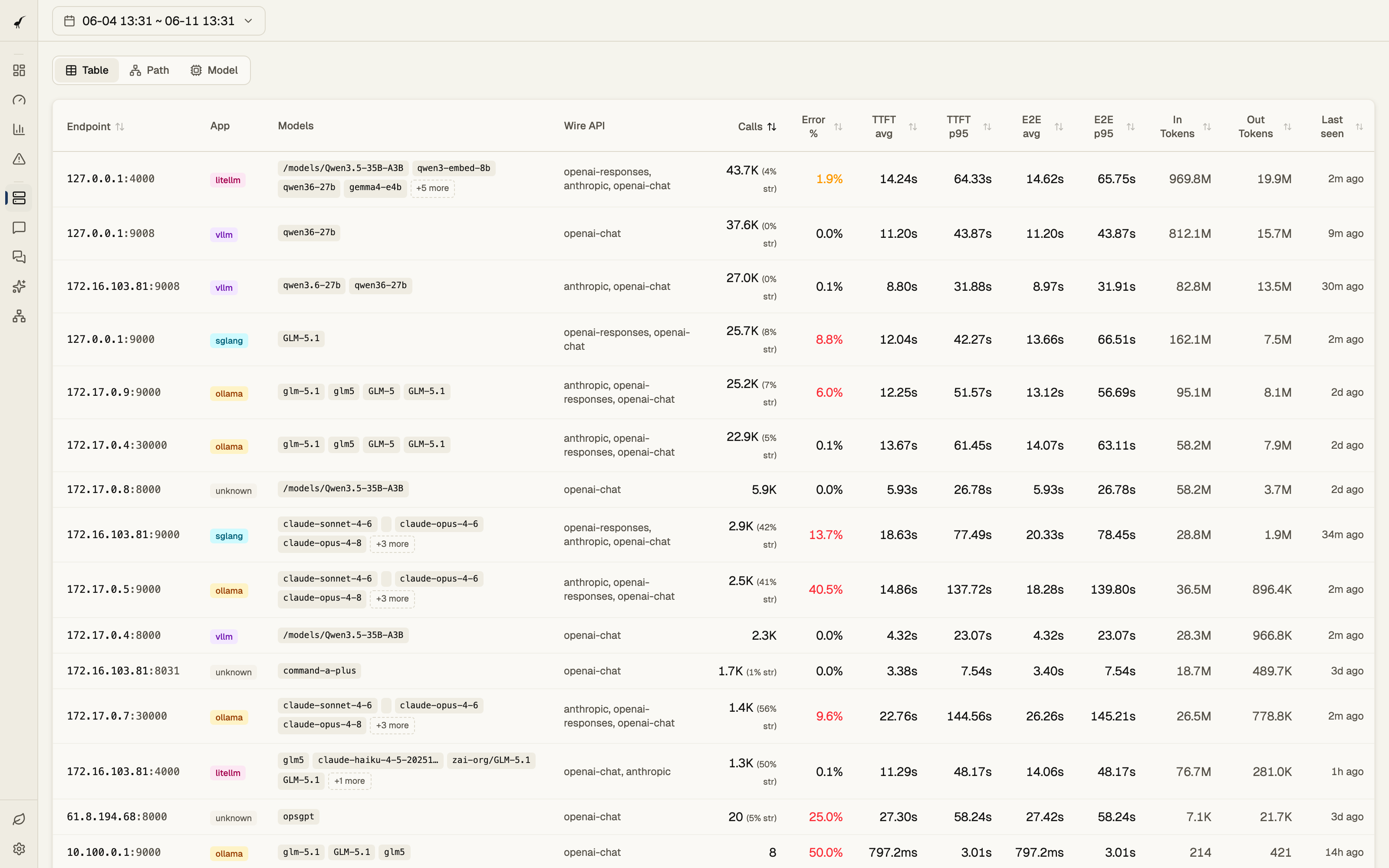1389x868 pixels.
Task: Click the zai-org/GLM-5.1 model chip
Action: [x=491, y=761]
